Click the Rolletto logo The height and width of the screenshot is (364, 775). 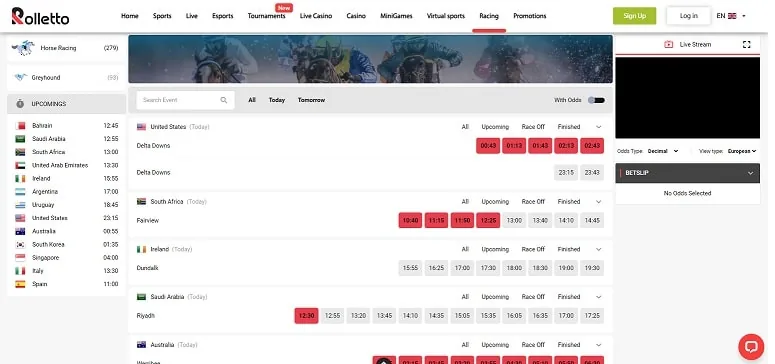click(40, 16)
